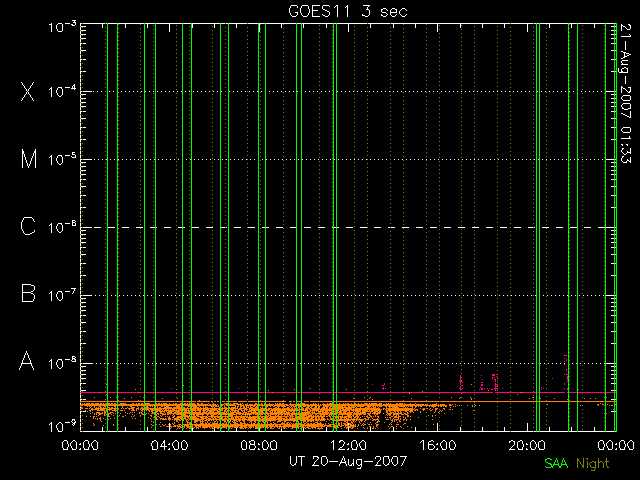Click the B flare class label
This screenshot has height=480, width=640.
[x=28, y=293]
